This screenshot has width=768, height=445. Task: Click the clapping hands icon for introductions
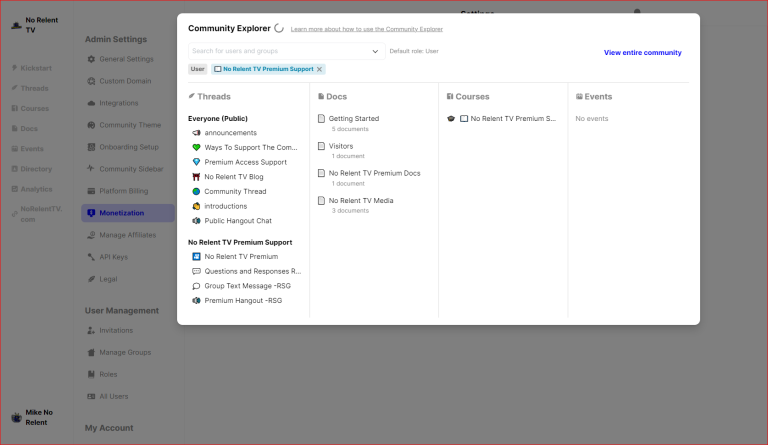pyautogui.click(x=196, y=206)
